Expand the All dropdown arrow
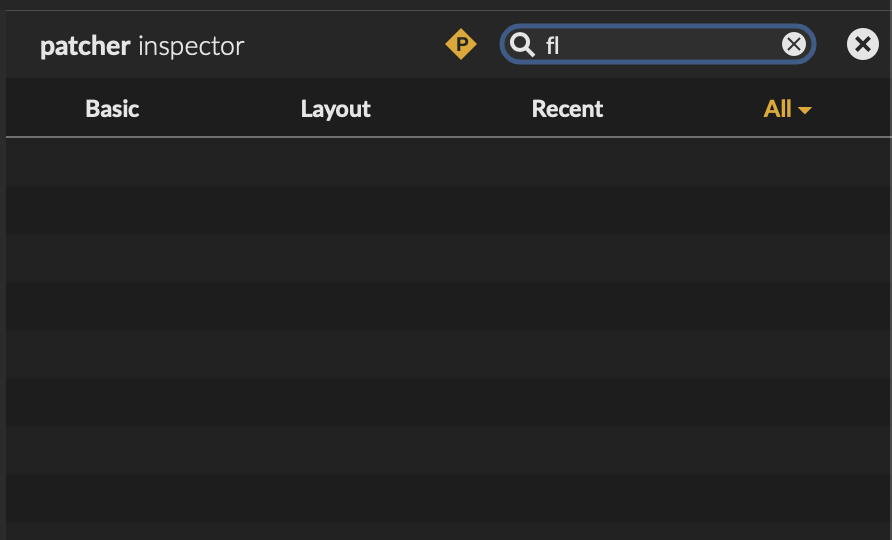 click(x=805, y=110)
